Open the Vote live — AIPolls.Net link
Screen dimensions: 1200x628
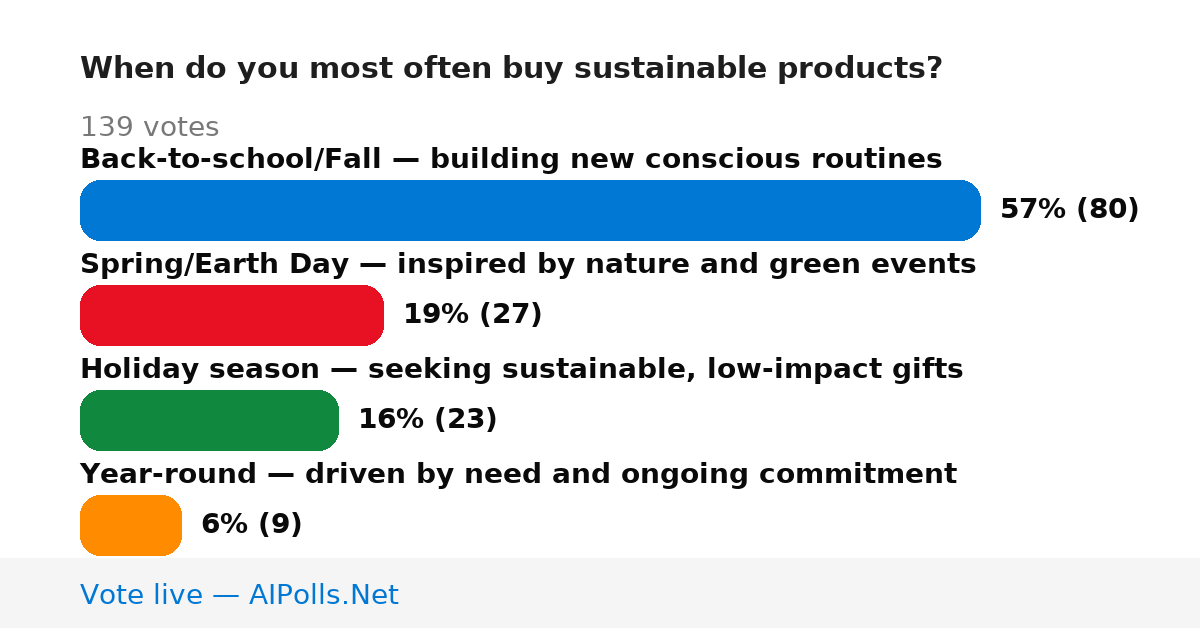point(239,595)
